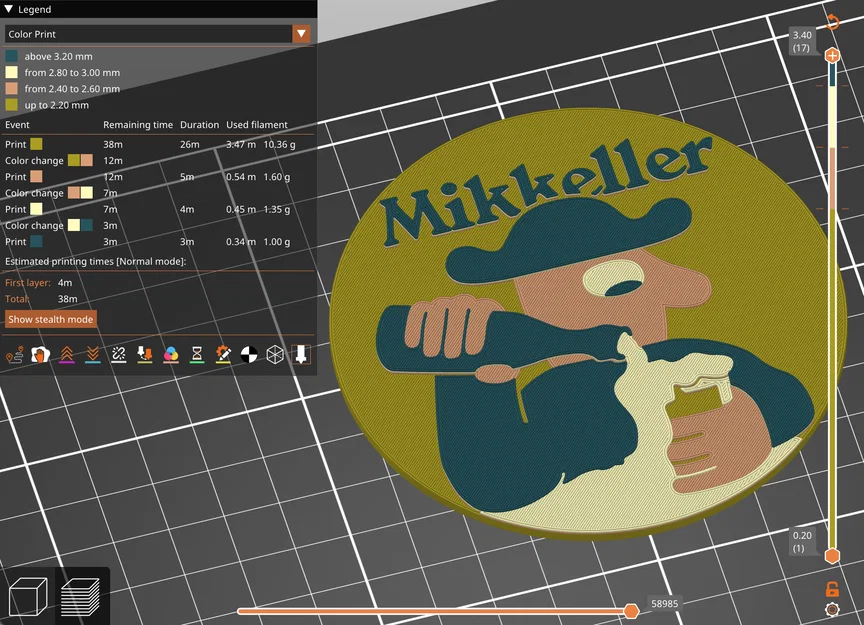Click the 'above 3.20 mm' legend label
Viewport: 864px width, 625px height.
(58, 56)
